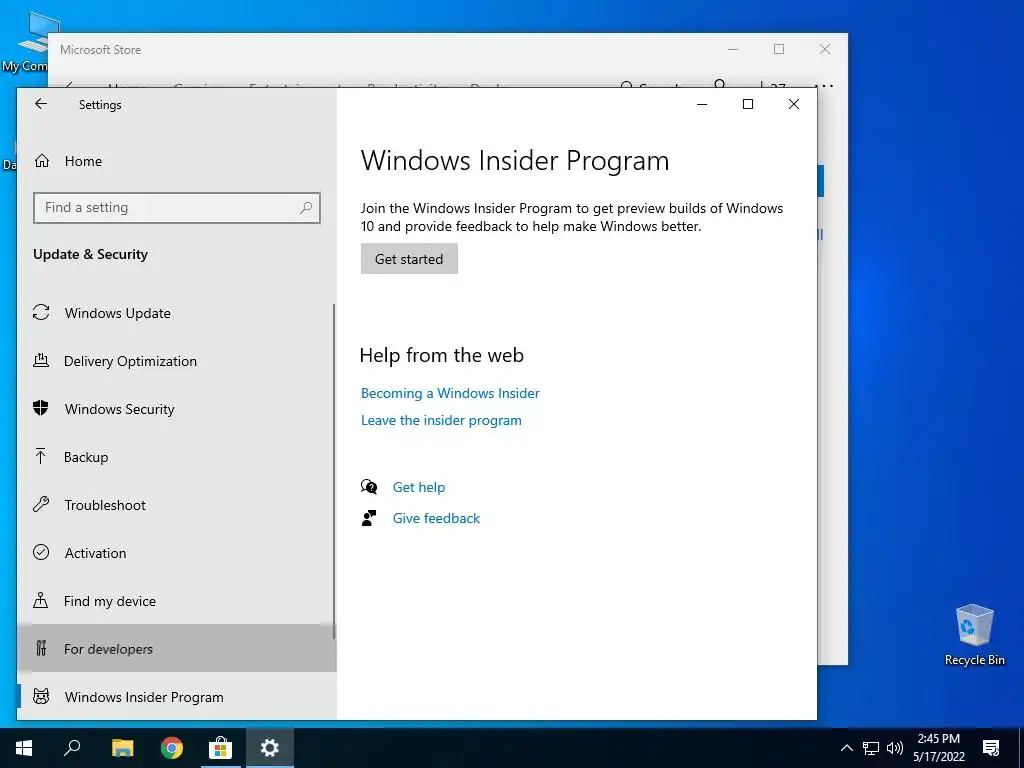Screen dimensions: 1024x768
Task: Select Windows Insider Program in sidebar
Action: (x=176, y=697)
